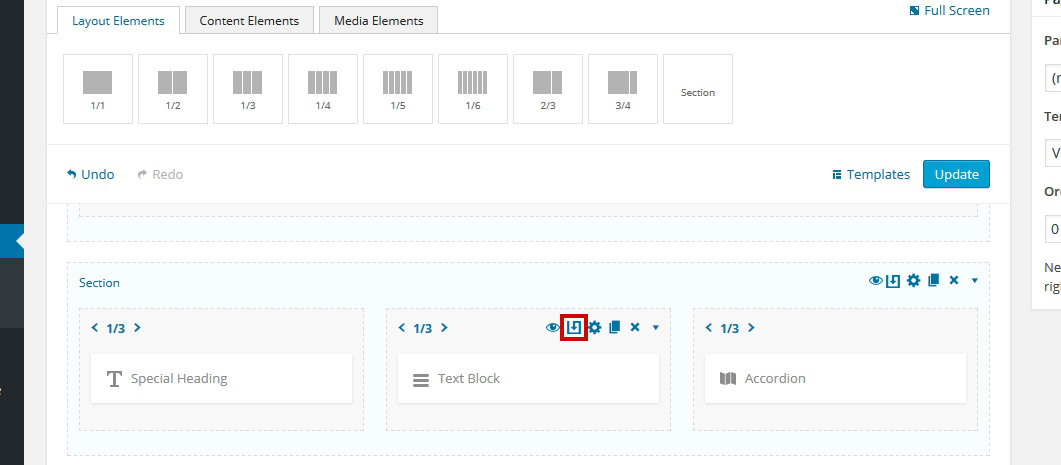Viewport: 1061px width, 465px height.
Task: Open the Special Heading element
Action: pos(221,378)
